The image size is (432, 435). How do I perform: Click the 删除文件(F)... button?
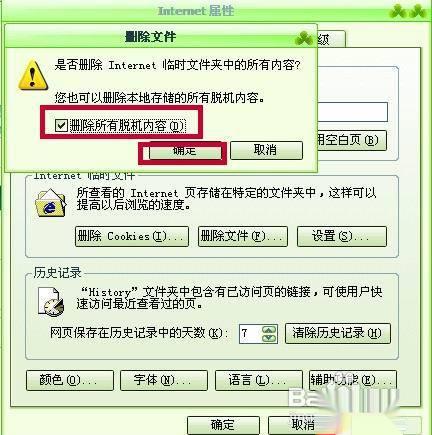(243, 237)
